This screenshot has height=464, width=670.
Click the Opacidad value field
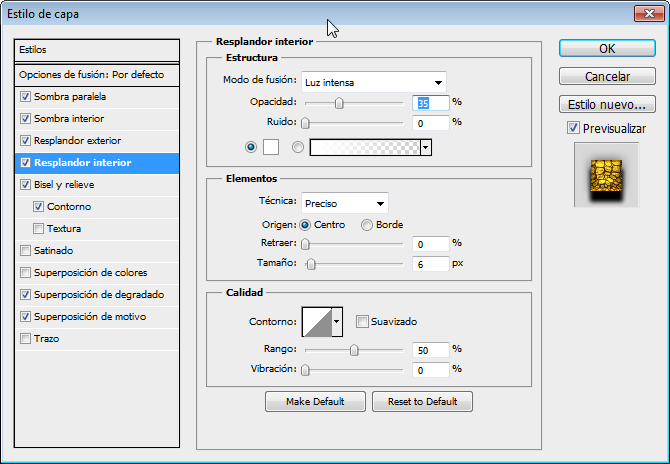click(431, 103)
